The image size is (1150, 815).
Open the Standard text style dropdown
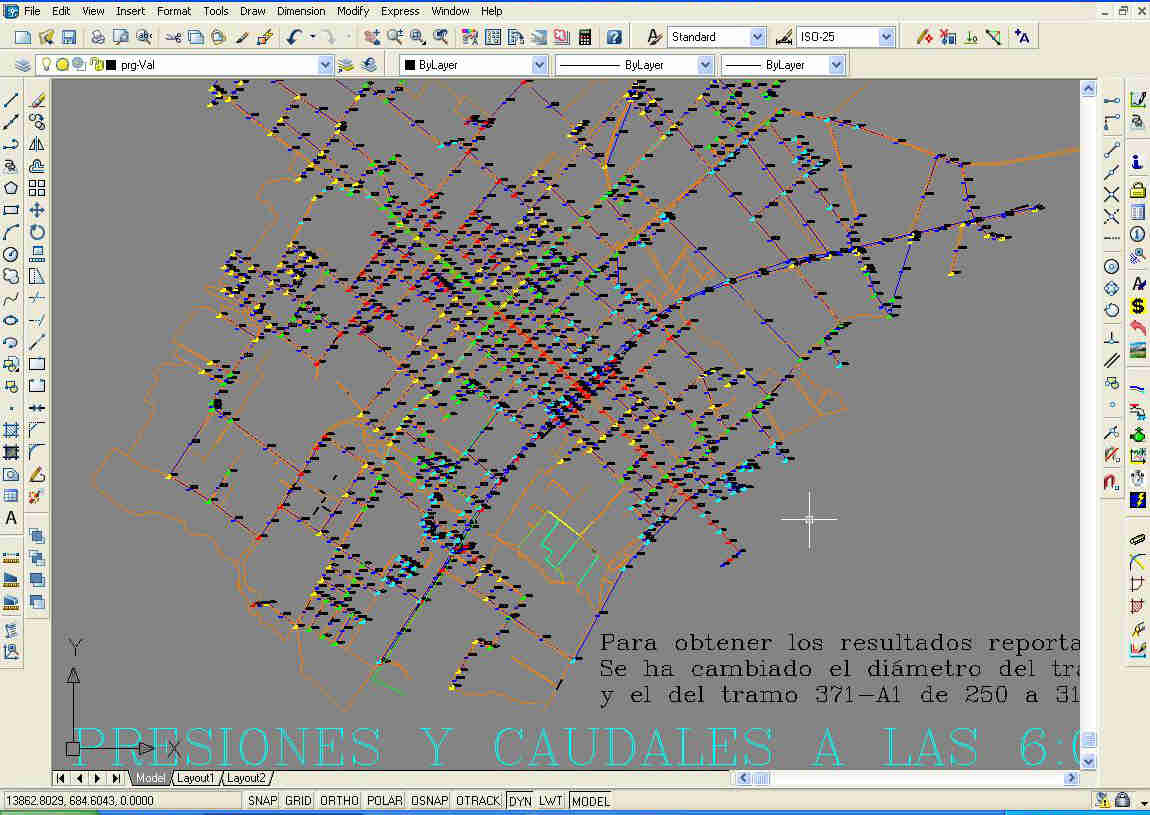point(757,37)
